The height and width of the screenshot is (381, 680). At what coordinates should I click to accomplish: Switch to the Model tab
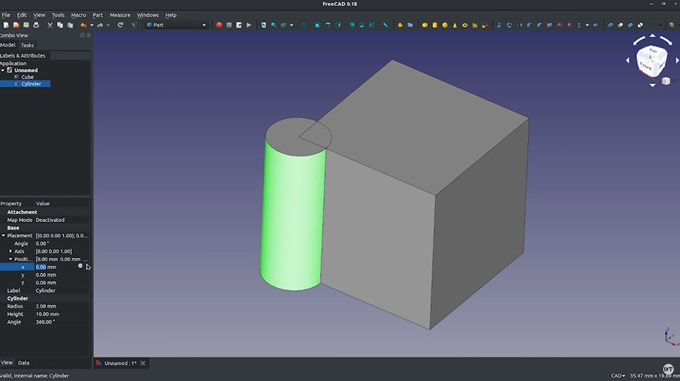pyautogui.click(x=7, y=45)
